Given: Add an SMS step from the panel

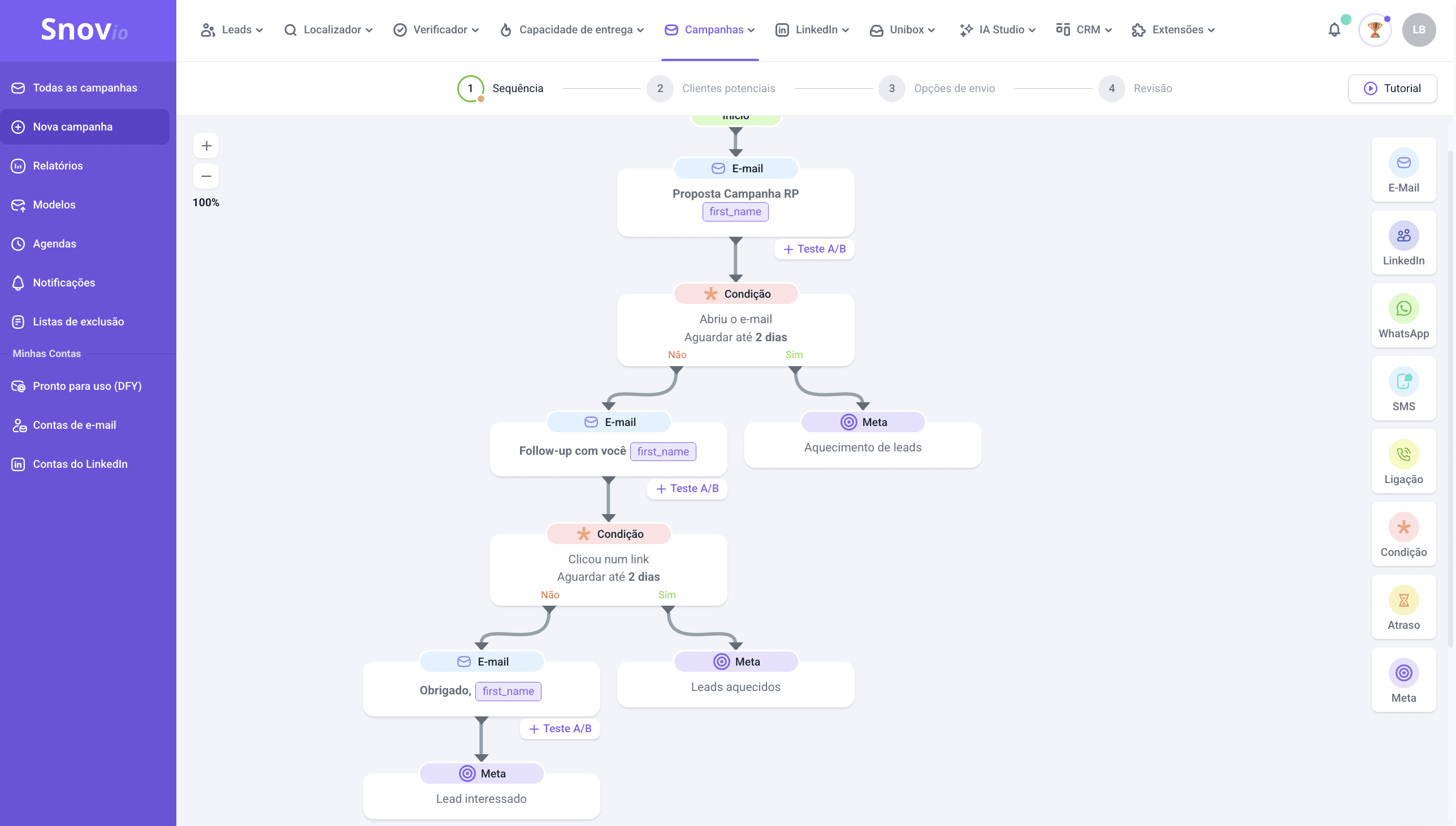Looking at the screenshot, I should click(1403, 389).
